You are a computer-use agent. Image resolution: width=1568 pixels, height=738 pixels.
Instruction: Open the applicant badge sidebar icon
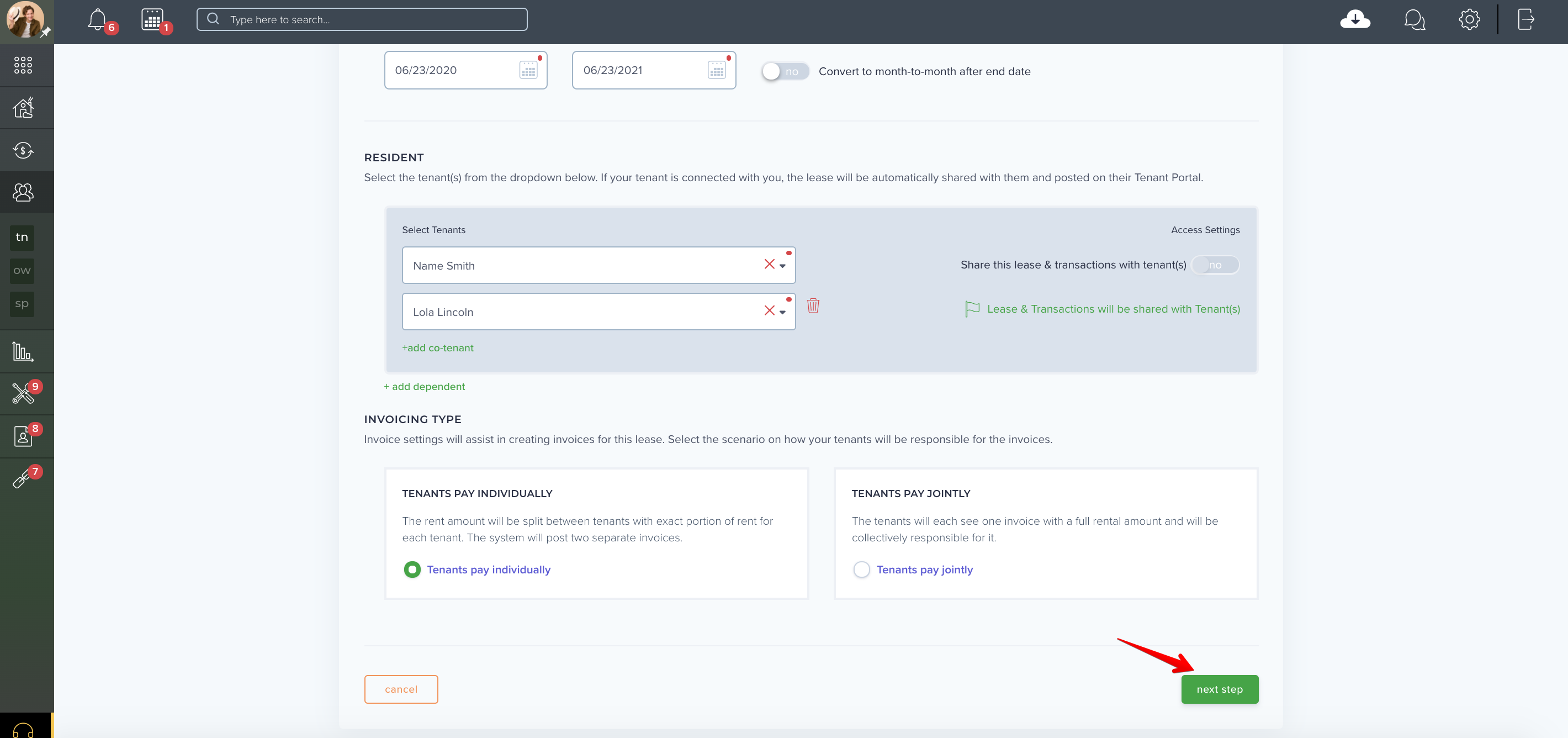pos(23,436)
